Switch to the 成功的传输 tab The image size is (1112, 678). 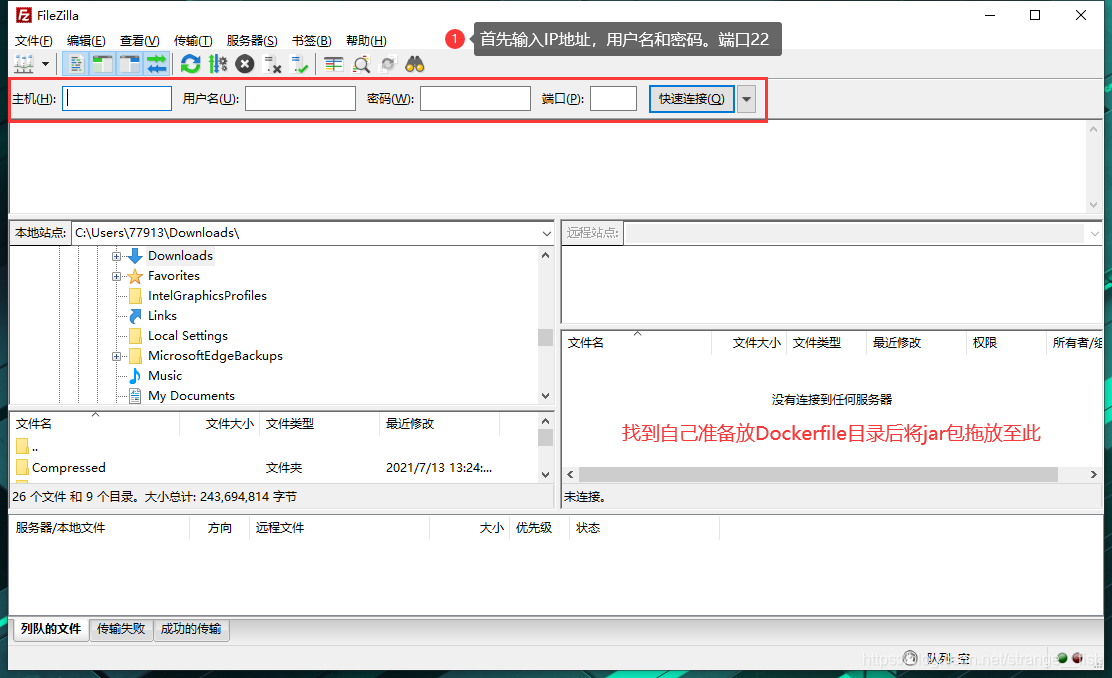coord(191,629)
